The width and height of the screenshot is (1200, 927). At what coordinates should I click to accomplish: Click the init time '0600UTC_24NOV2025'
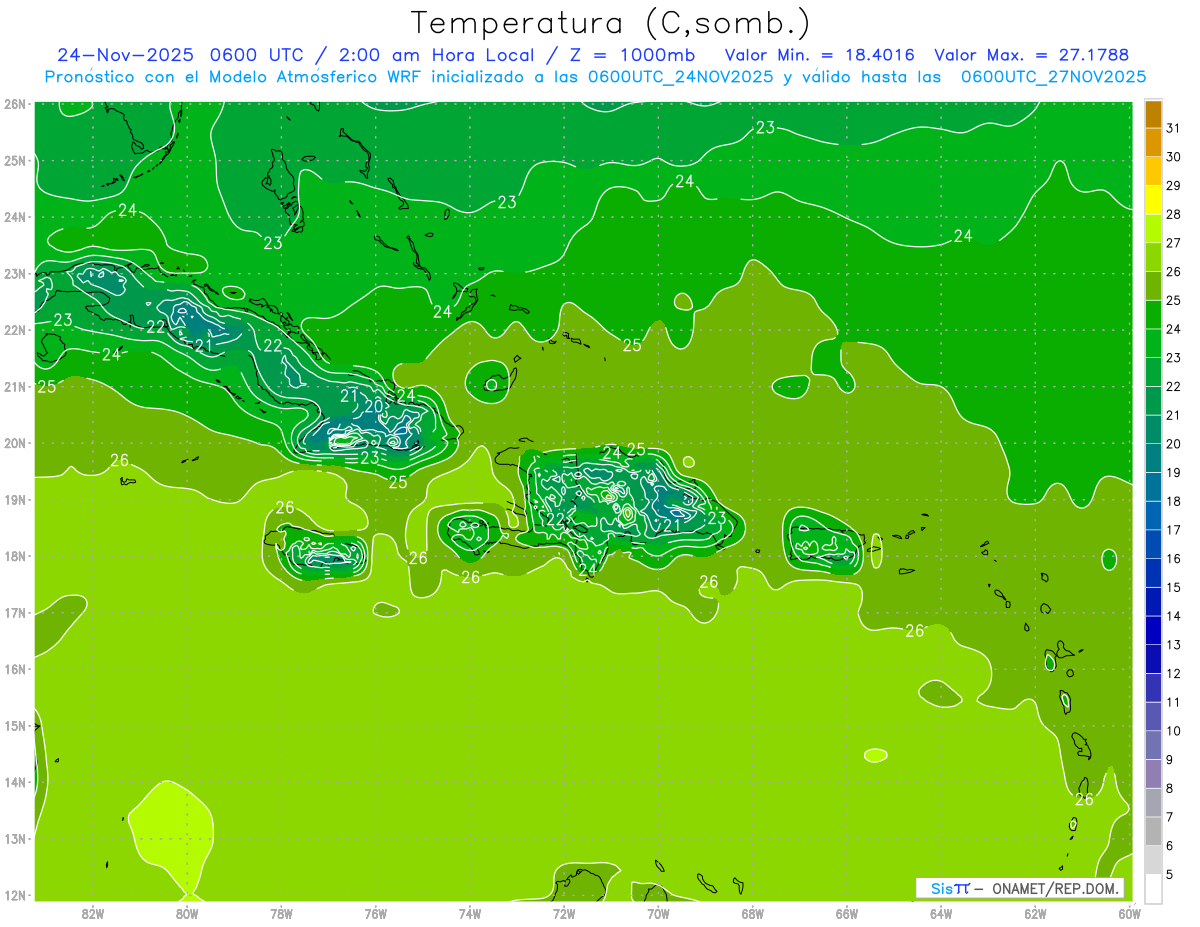click(x=680, y=77)
